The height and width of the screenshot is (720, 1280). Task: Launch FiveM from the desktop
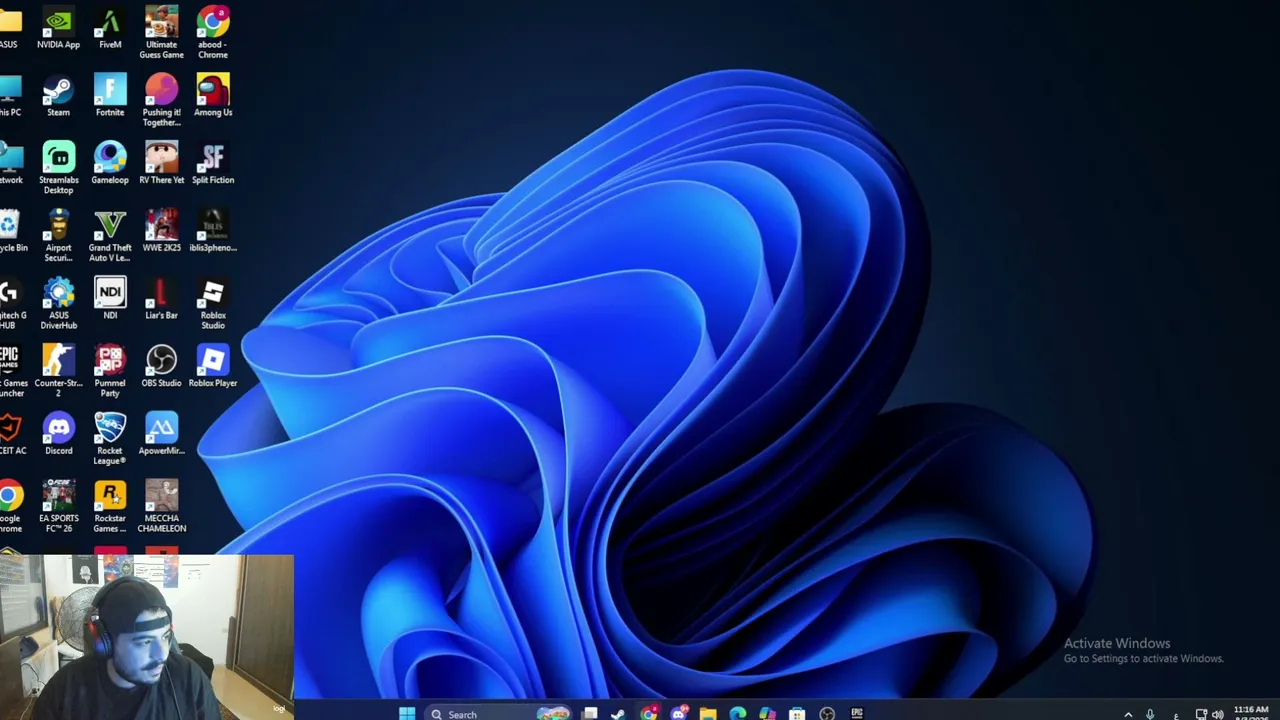[110, 29]
